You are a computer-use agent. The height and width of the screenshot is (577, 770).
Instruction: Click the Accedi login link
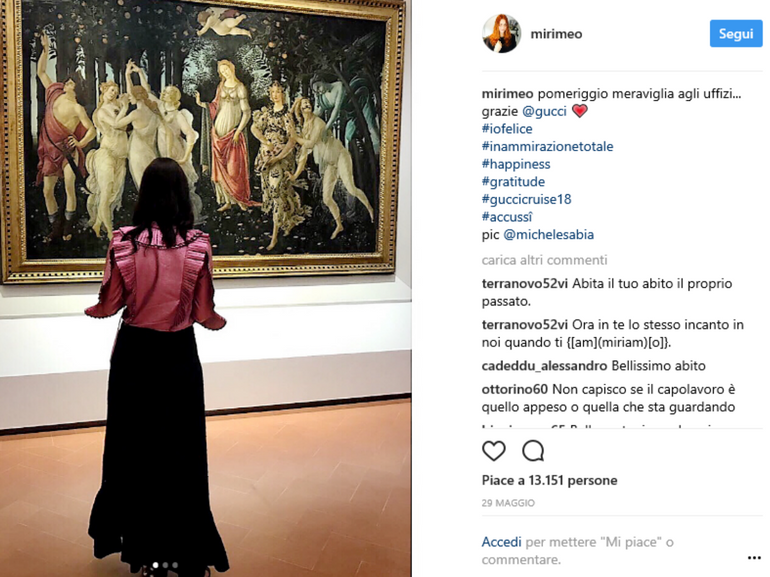pyautogui.click(x=501, y=542)
